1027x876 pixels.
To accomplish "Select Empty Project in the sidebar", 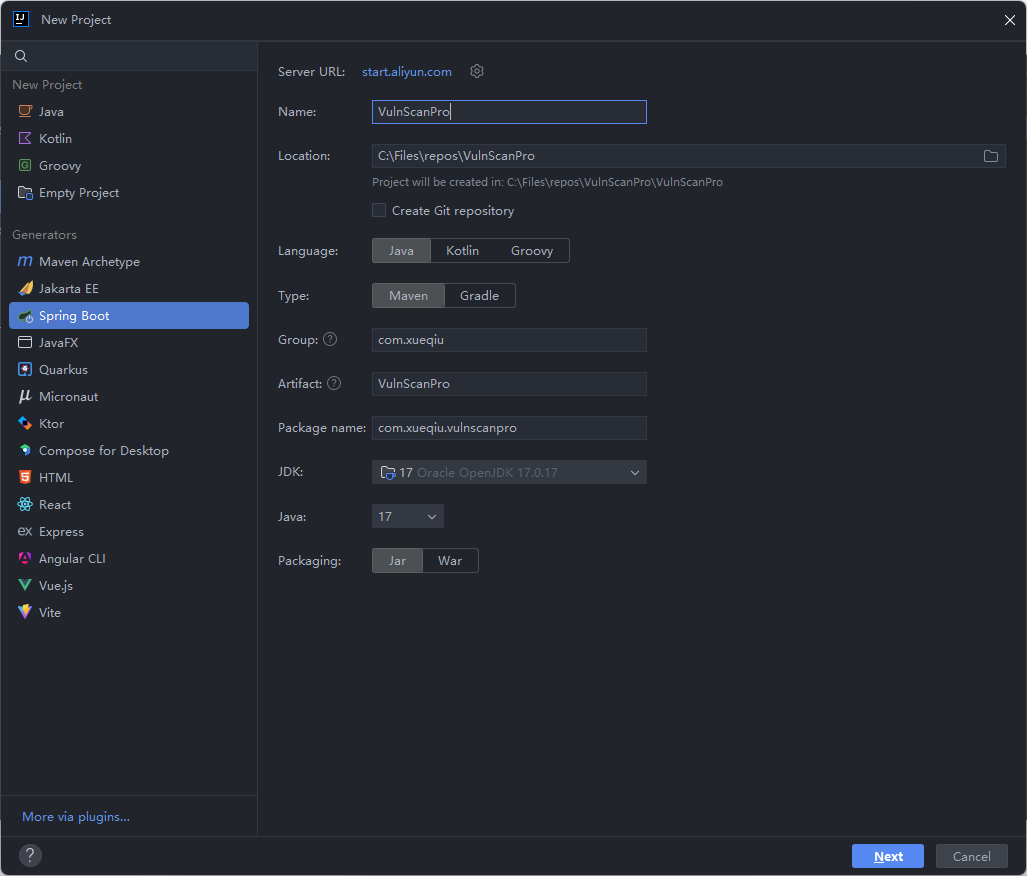I will (x=78, y=193).
